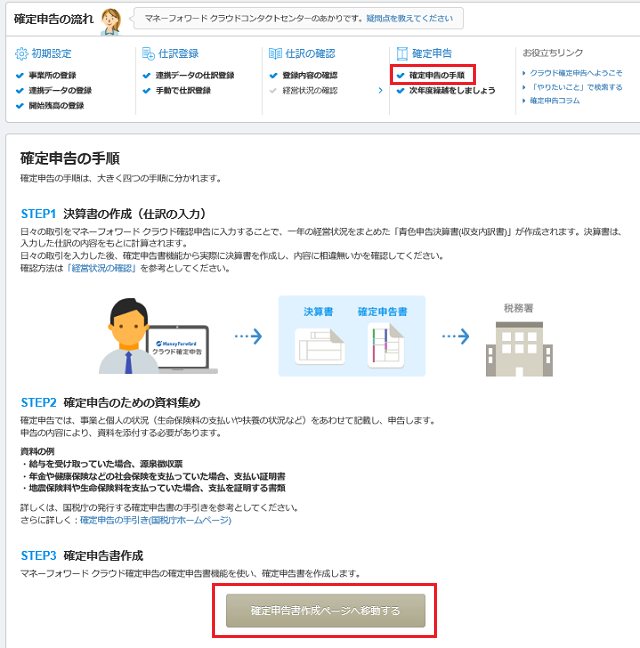Click the 確定申告書 document illustration
Viewport: 640px width, 648px height.
tap(385, 345)
